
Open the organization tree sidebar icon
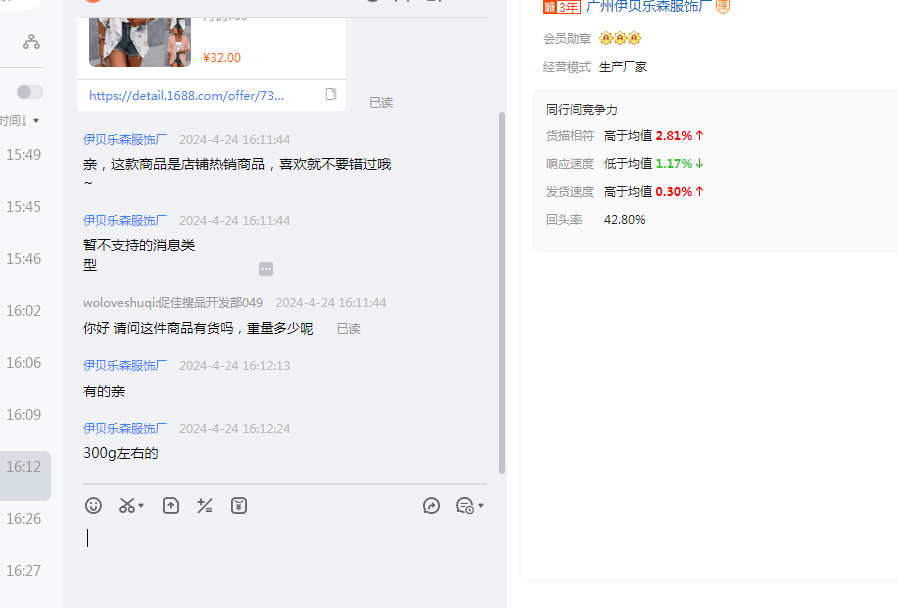[x=31, y=42]
